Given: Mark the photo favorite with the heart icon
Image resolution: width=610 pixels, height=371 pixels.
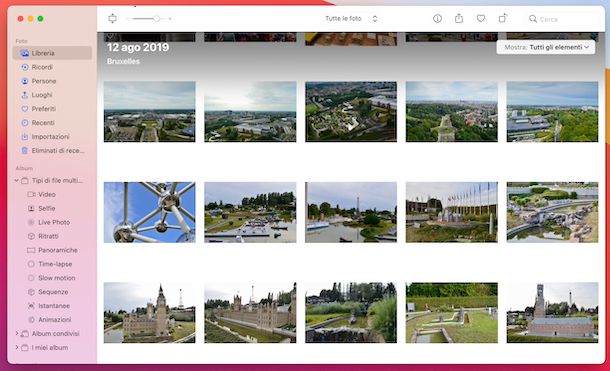Looking at the screenshot, I should coord(481,18).
